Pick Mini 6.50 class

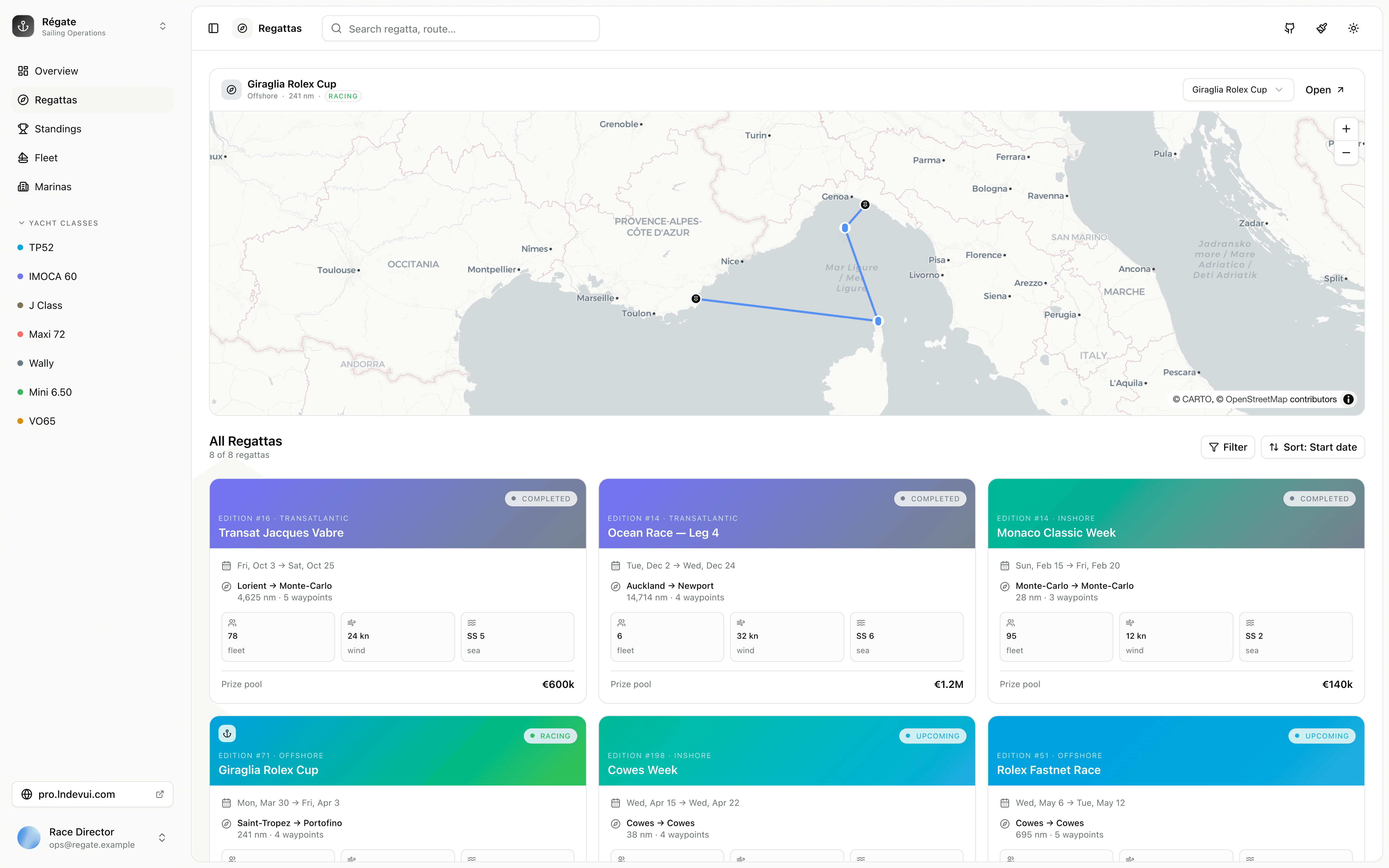pos(93,392)
